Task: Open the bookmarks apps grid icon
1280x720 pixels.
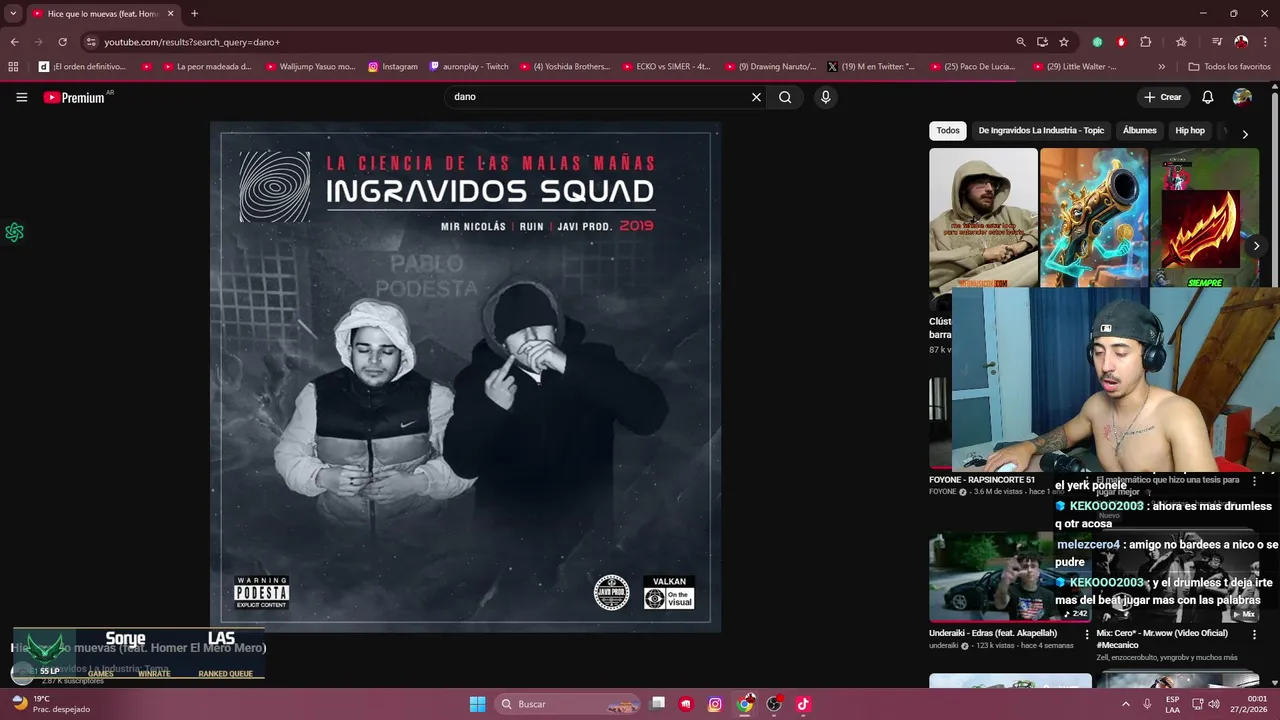Action: (13, 67)
